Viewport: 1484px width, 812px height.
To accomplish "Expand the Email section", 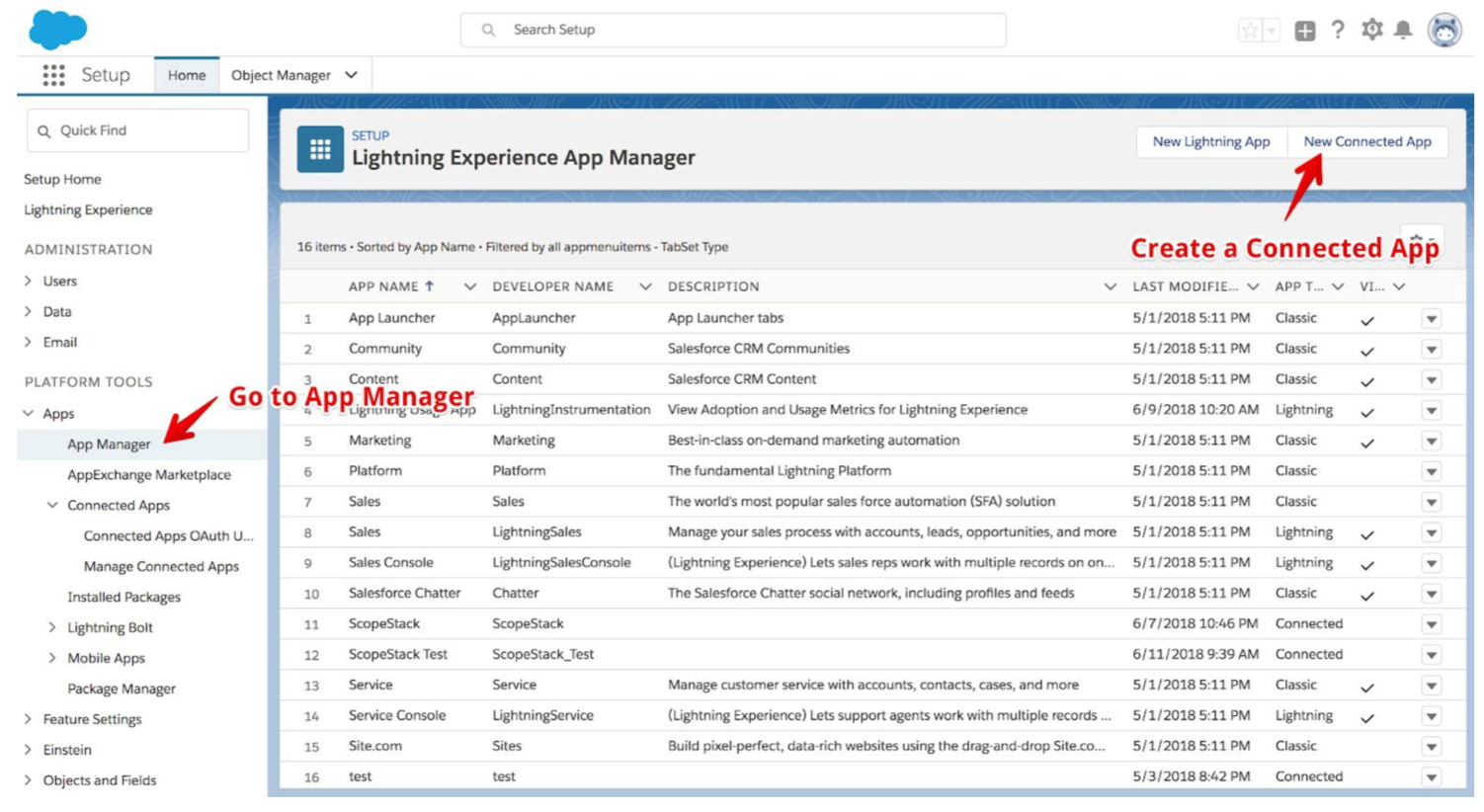I will click(28, 342).
